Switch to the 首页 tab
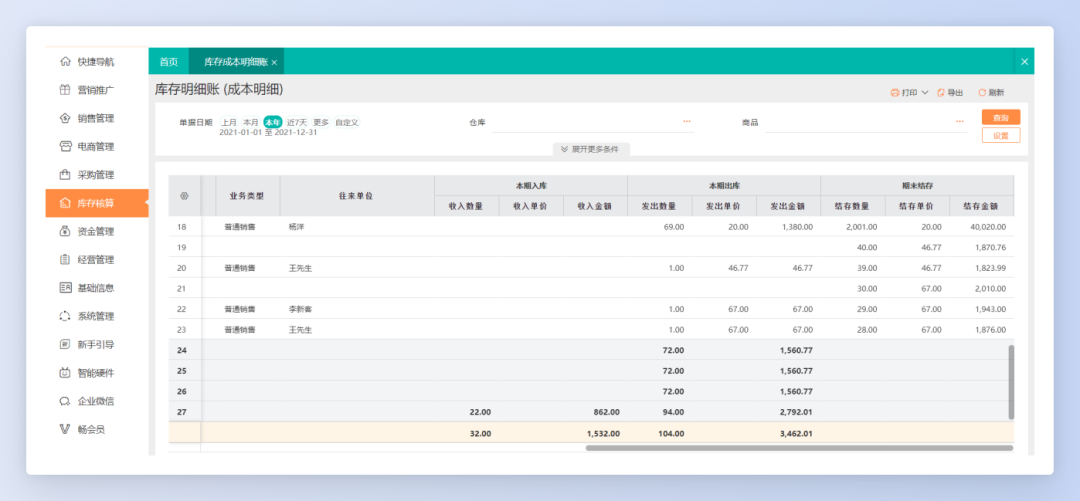 click(x=169, y=61)
